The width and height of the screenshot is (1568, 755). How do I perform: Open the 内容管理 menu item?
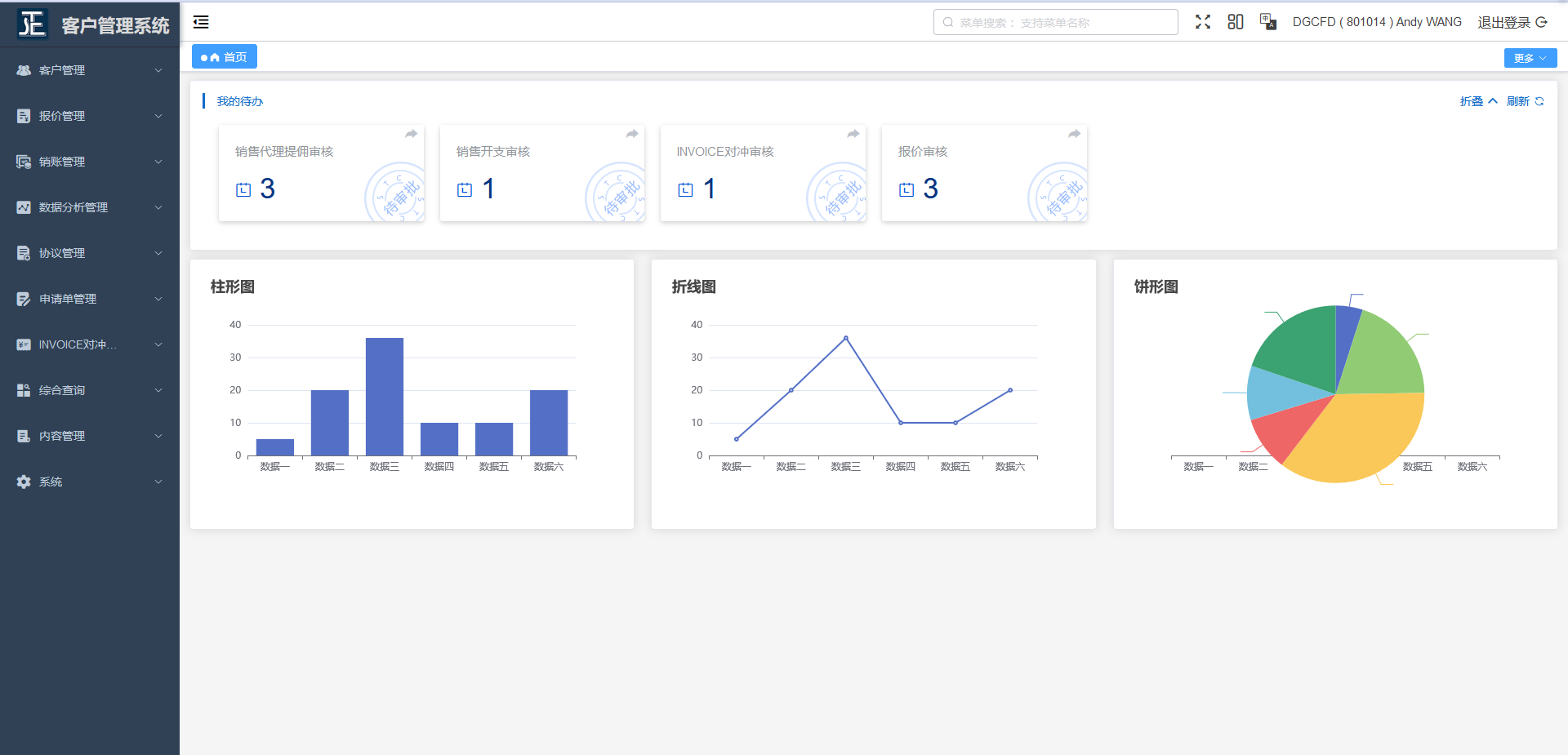pyautogui.click(x=90, y=436)
